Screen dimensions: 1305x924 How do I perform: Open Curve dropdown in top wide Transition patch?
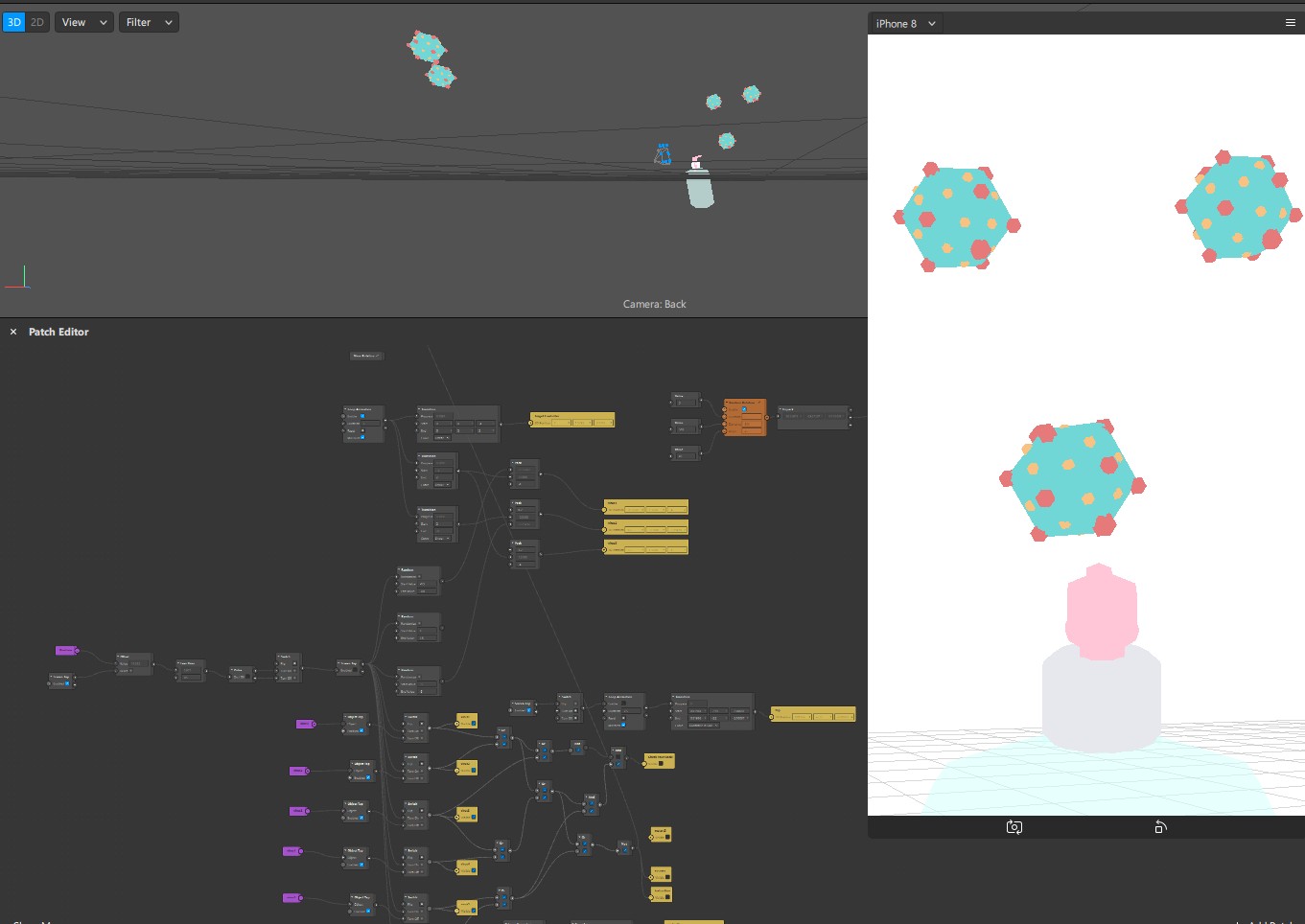442,437
